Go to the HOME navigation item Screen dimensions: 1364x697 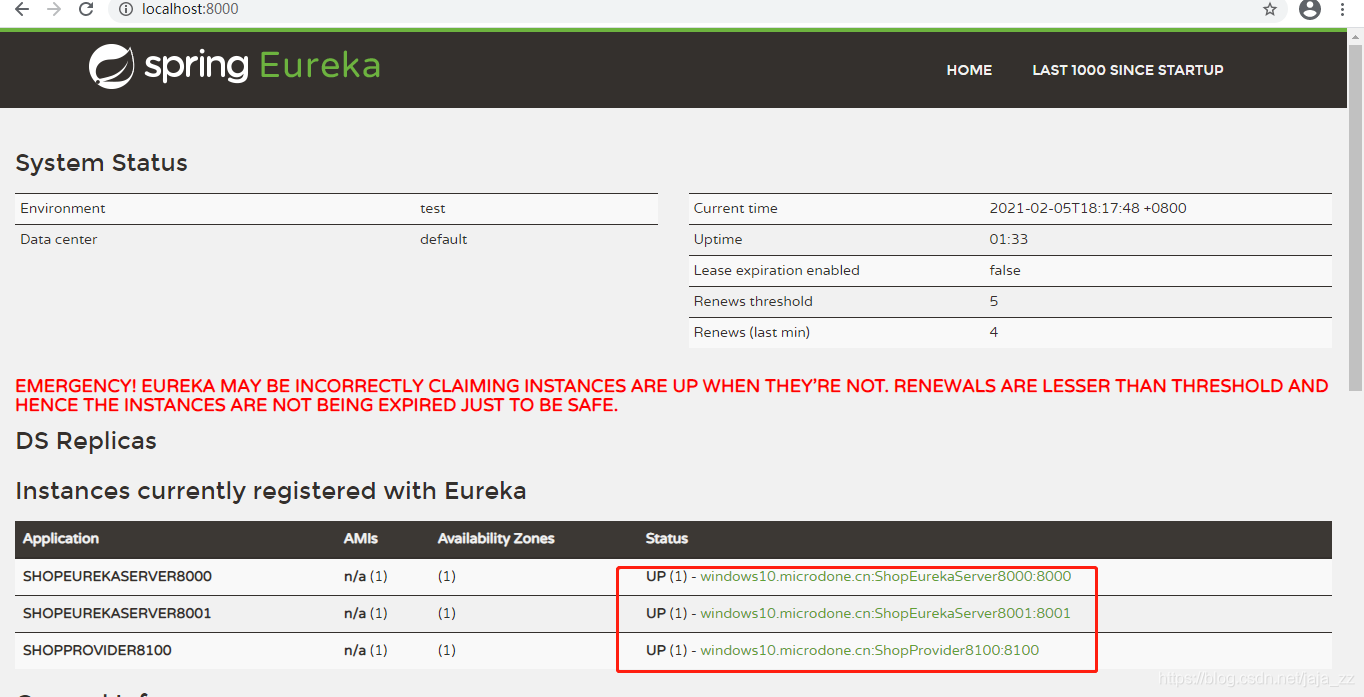point(968,70)
